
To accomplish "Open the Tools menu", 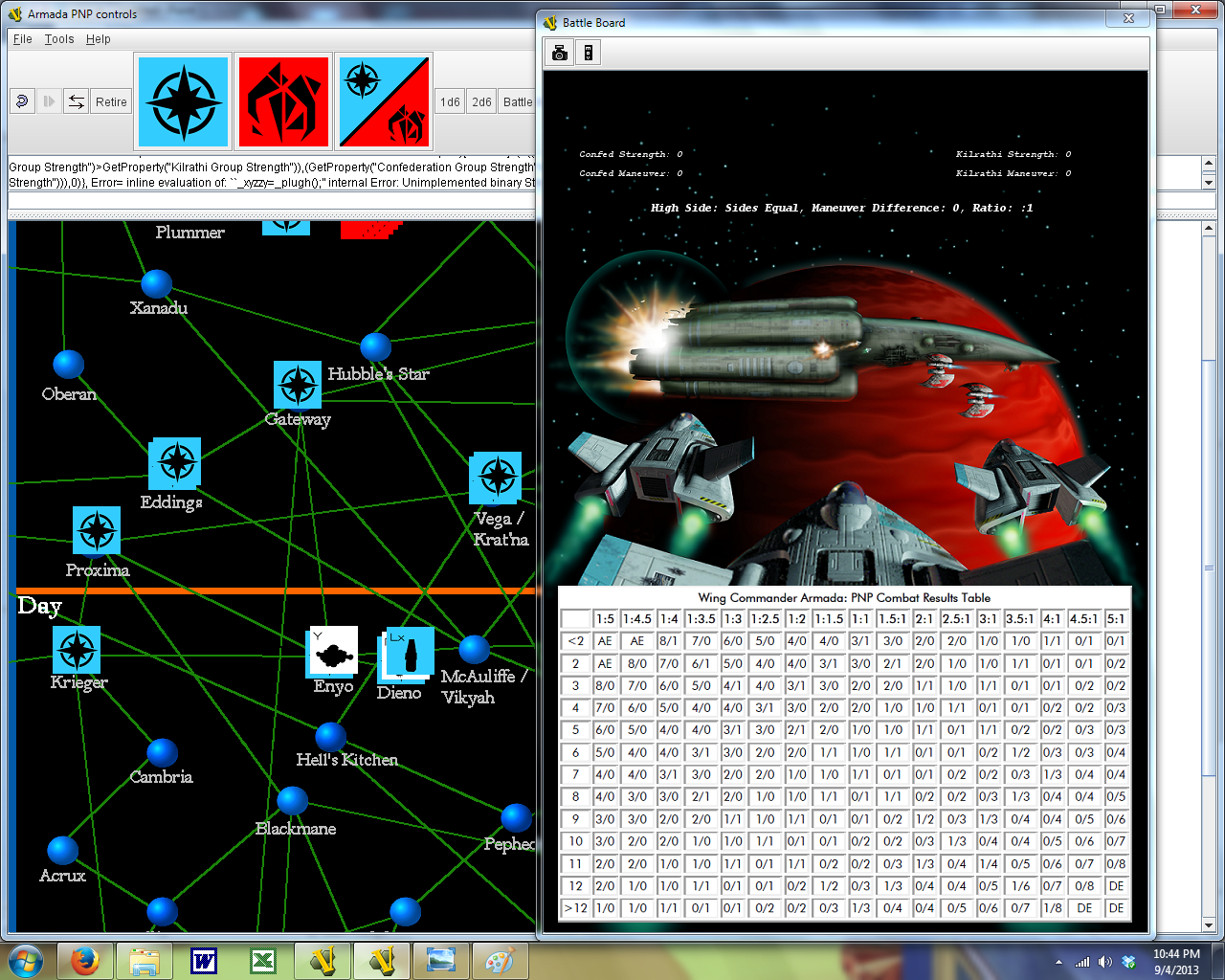I will click(58, 39).
